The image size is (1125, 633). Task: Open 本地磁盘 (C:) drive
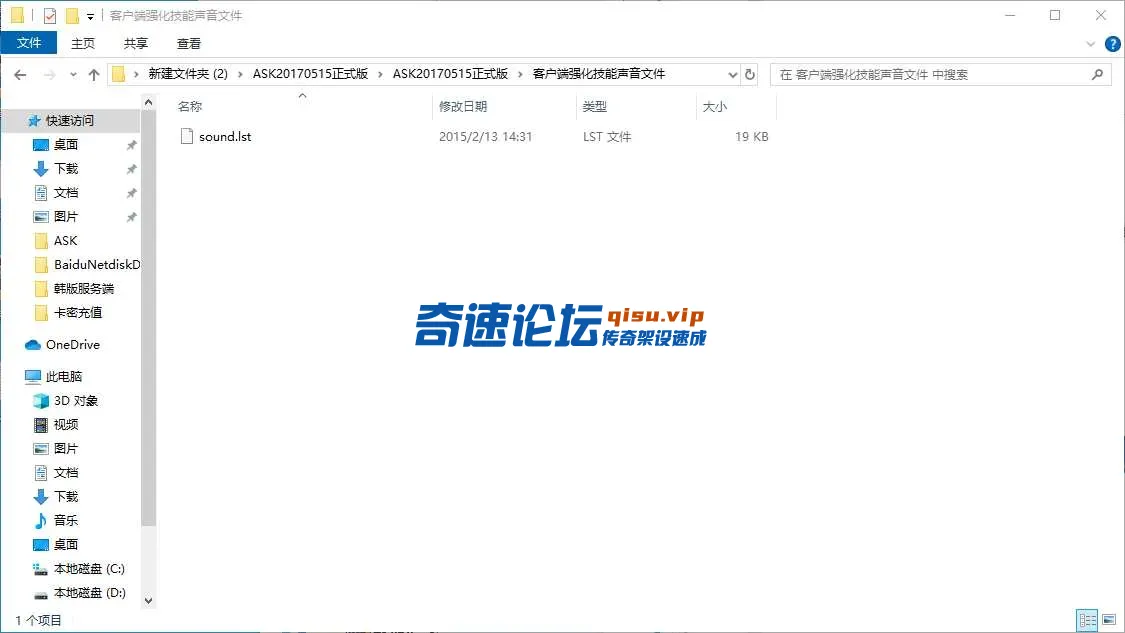[89, 569]
